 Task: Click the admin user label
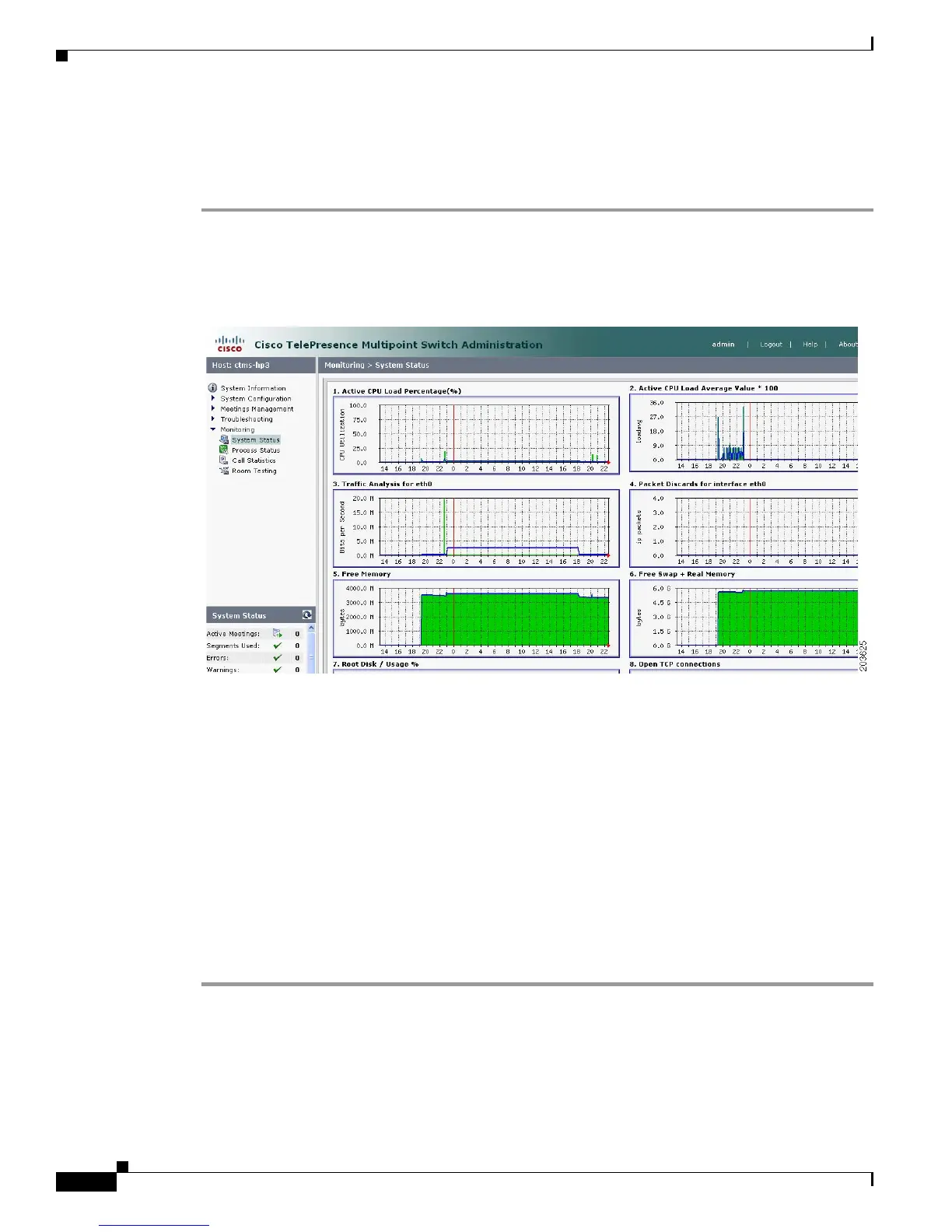click(x=723, y=344)
